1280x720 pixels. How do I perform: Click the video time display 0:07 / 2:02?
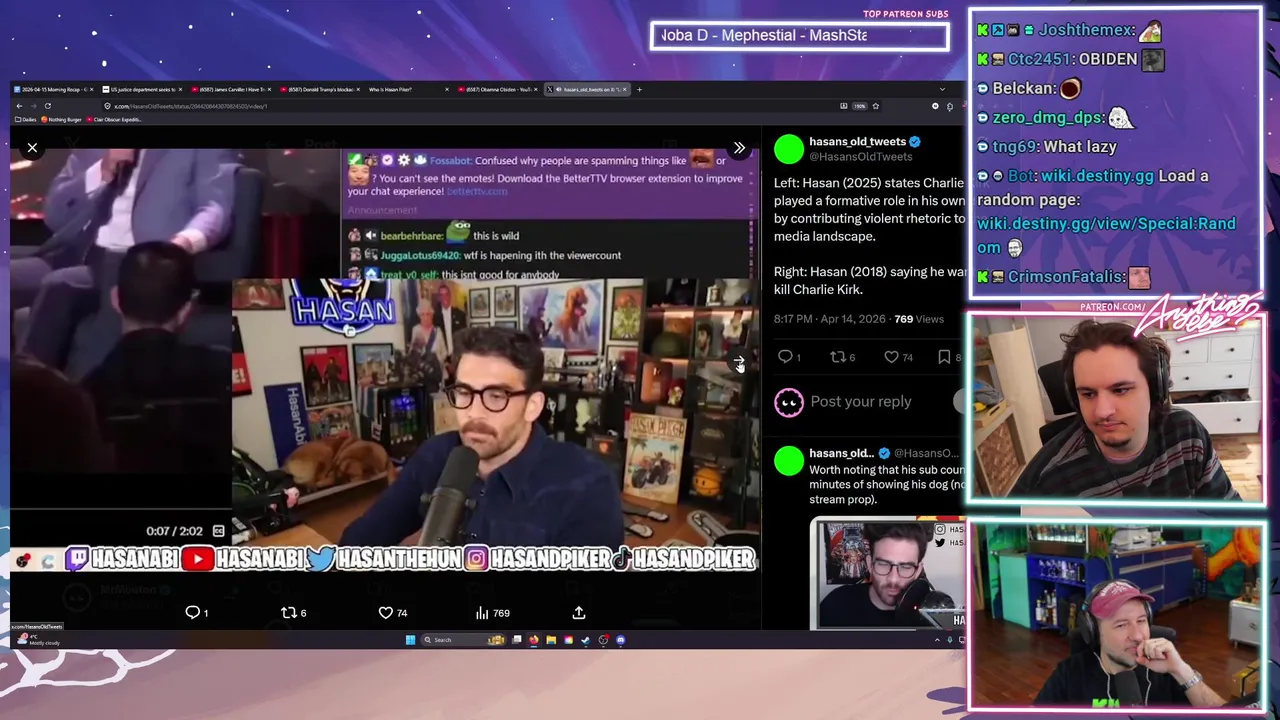point(175,531)
